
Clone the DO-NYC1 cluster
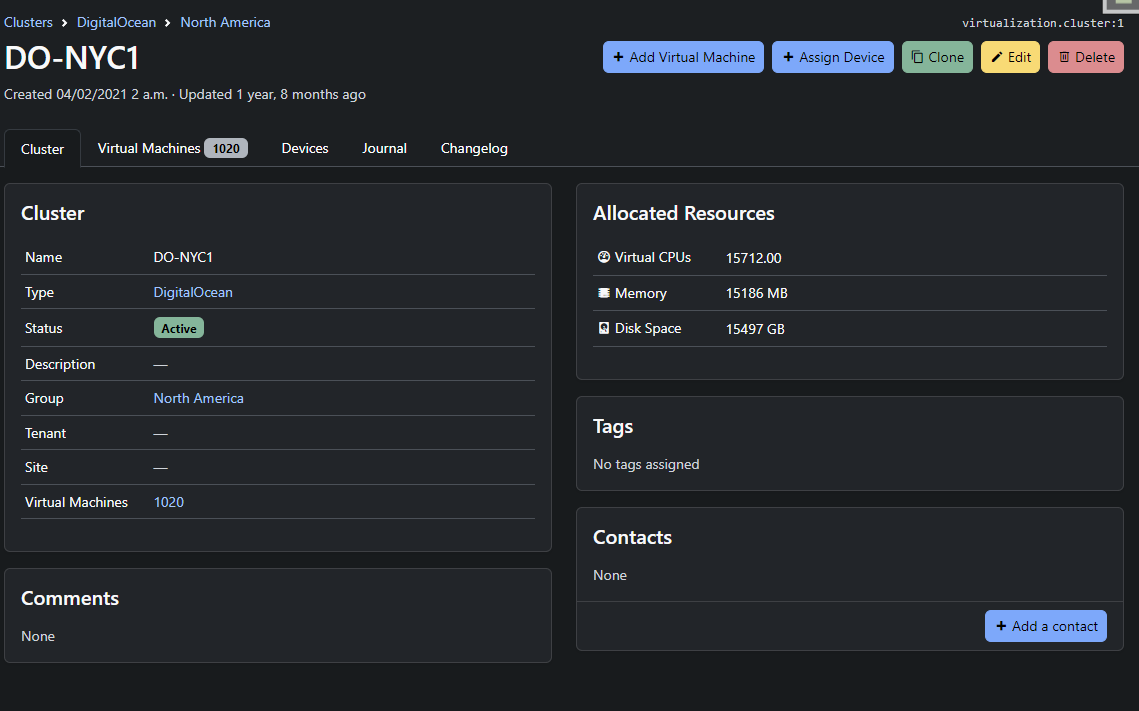[937, 57]
